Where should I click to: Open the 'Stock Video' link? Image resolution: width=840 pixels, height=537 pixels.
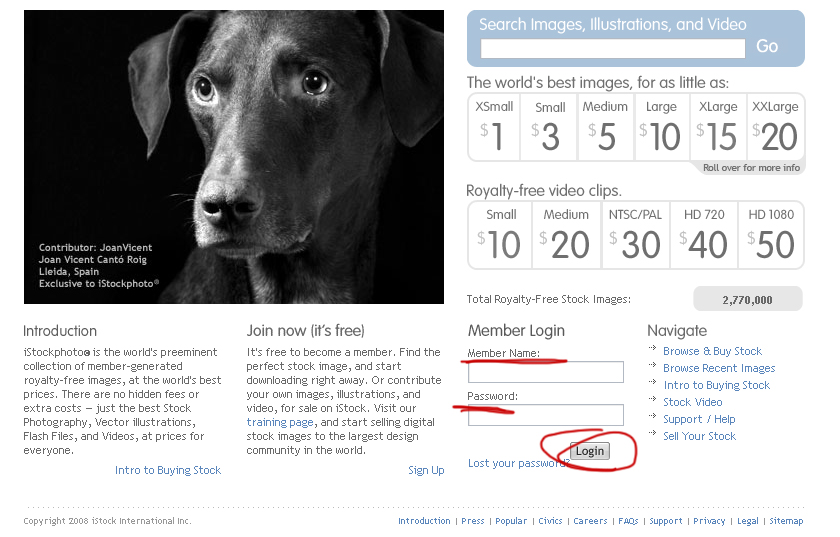pyautogui.click(x=693, y=402)
